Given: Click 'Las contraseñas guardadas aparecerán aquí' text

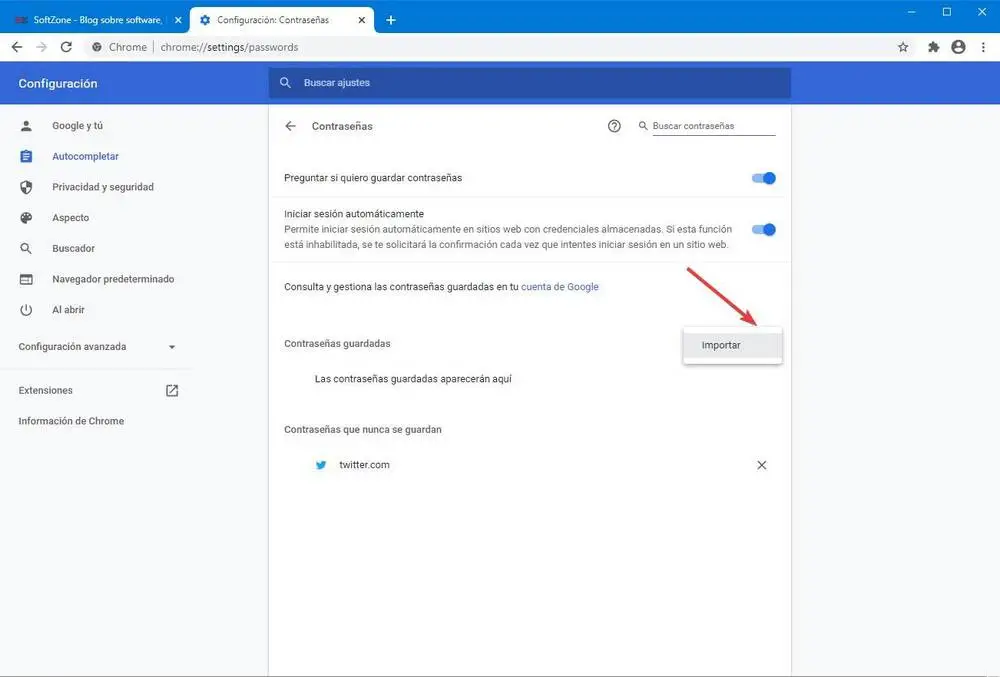Looking at the screenshot, I should [413, 379].
